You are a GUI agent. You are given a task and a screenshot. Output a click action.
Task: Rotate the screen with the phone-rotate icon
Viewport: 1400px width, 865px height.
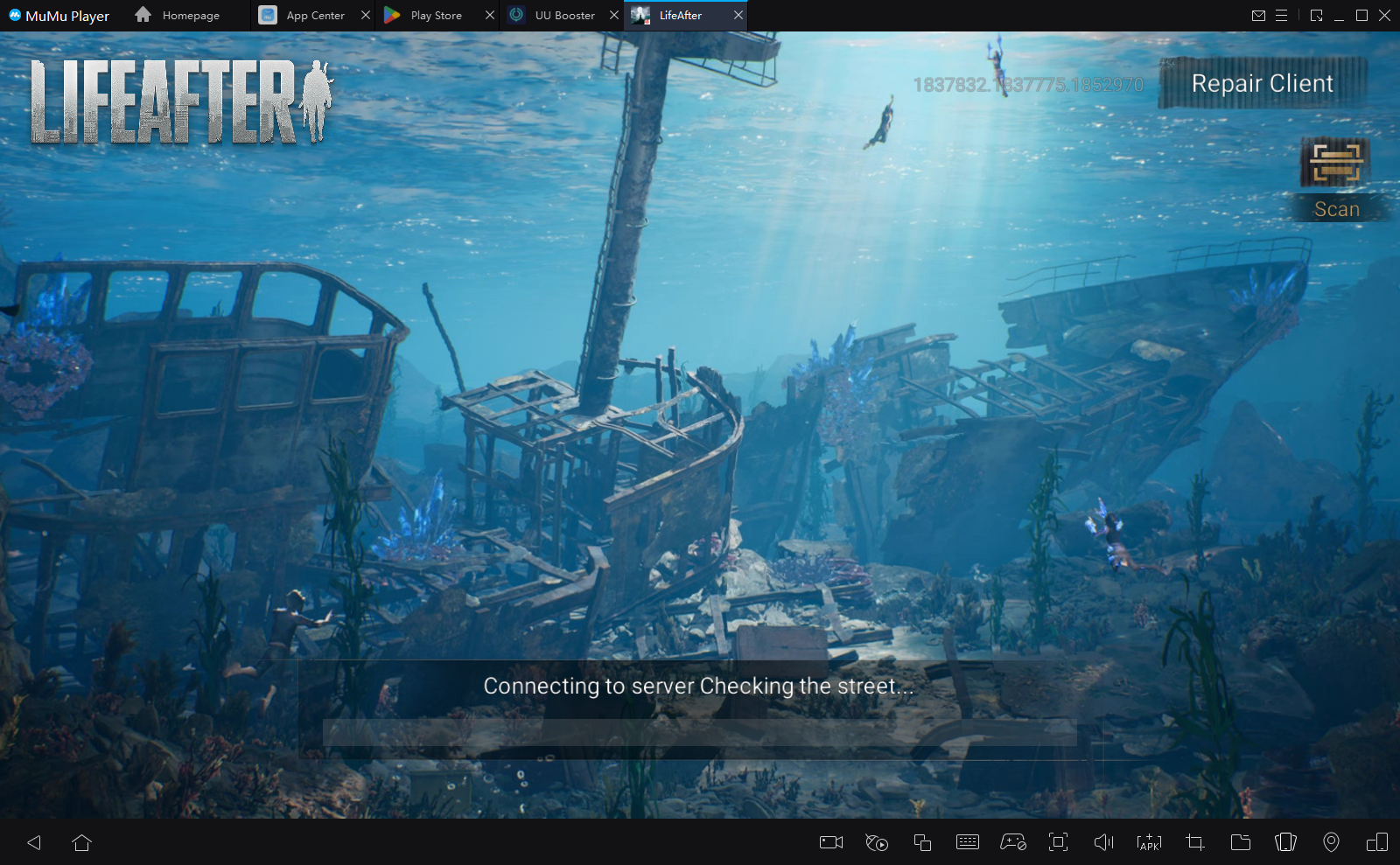tap(1285, 842)
